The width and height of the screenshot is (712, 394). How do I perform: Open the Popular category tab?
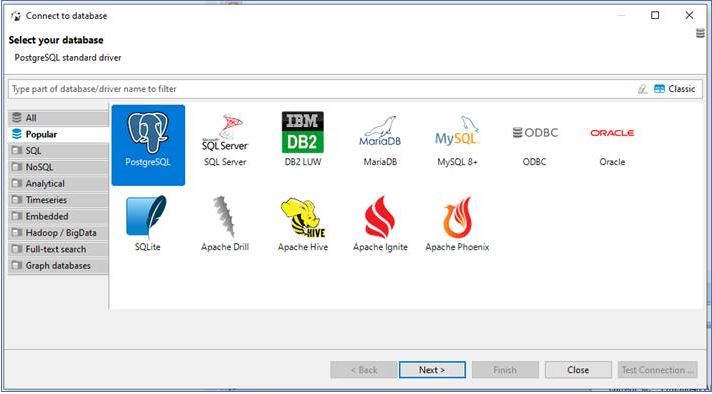click(59, 134)
